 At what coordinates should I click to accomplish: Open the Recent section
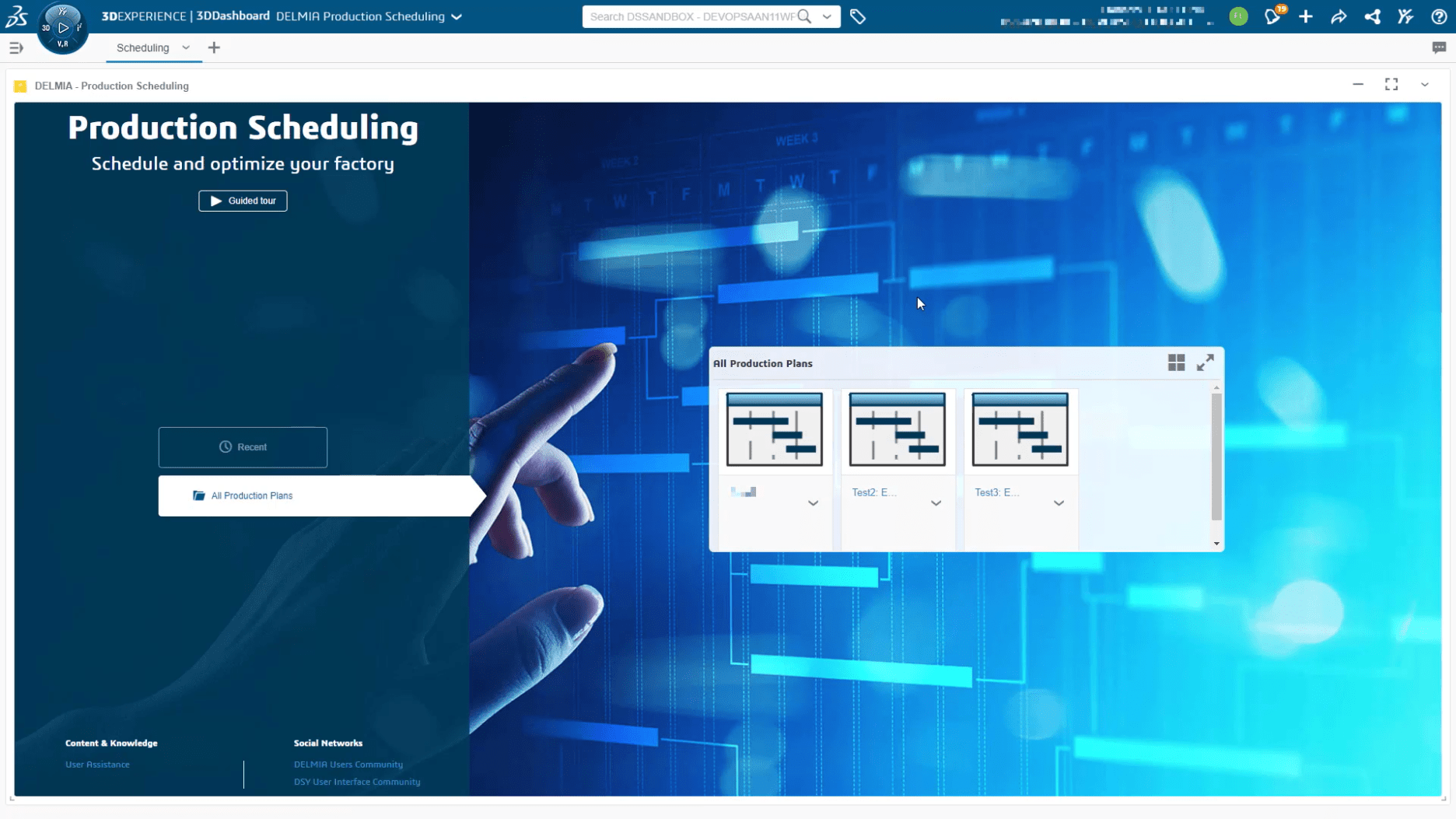click(x=243, y=447)
